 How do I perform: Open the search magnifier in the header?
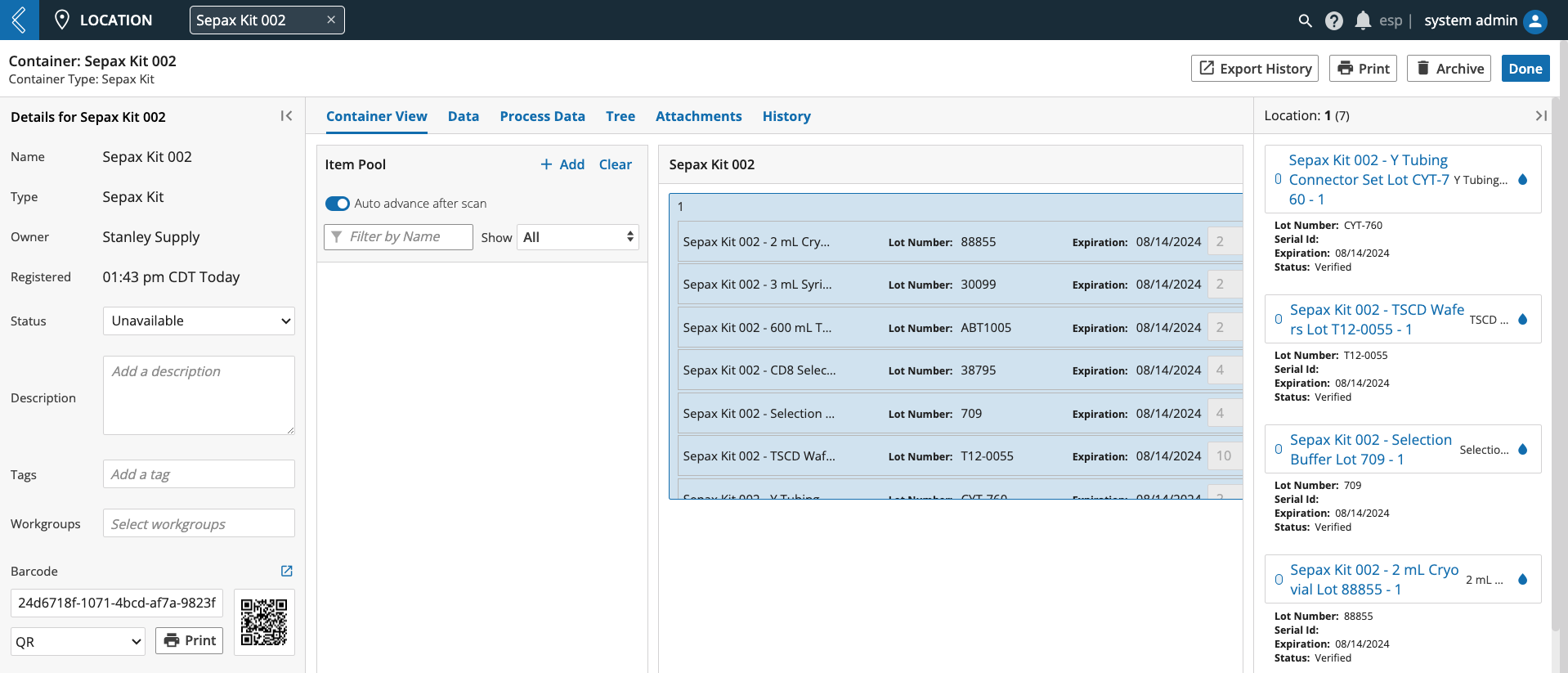tap(1305, 20)
